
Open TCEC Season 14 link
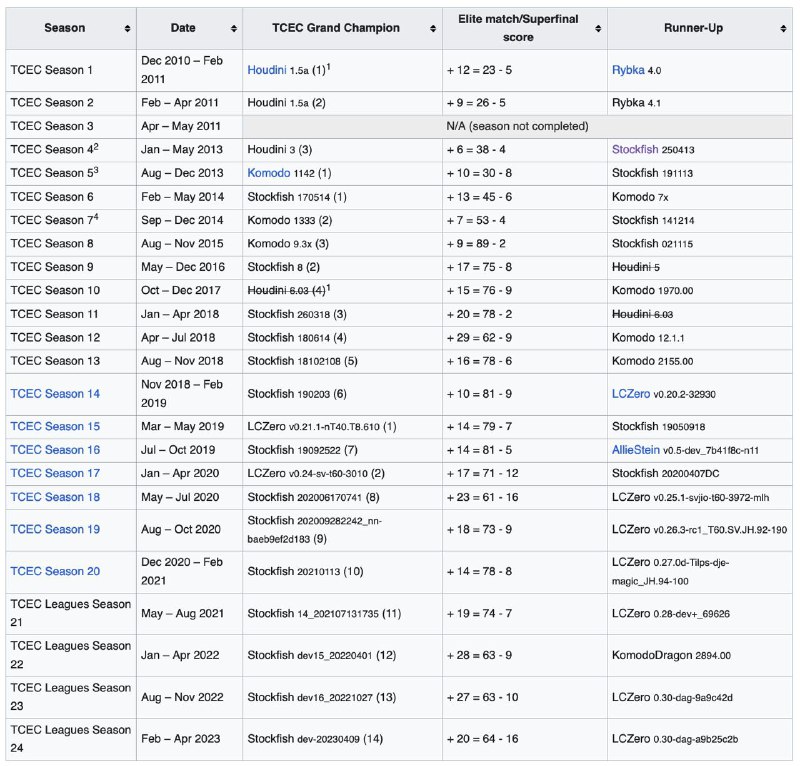coord(55,393)
